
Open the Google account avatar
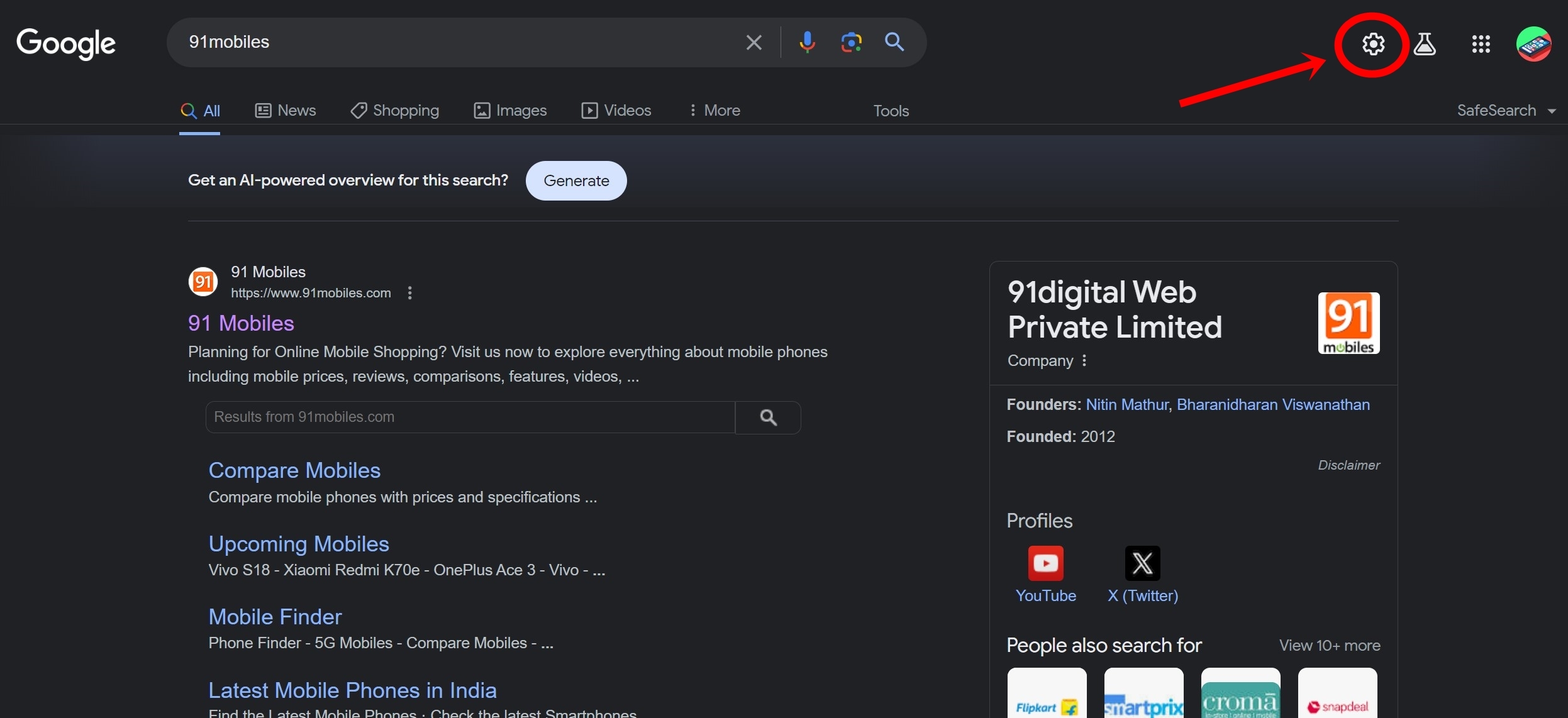tap(1533, 44)
